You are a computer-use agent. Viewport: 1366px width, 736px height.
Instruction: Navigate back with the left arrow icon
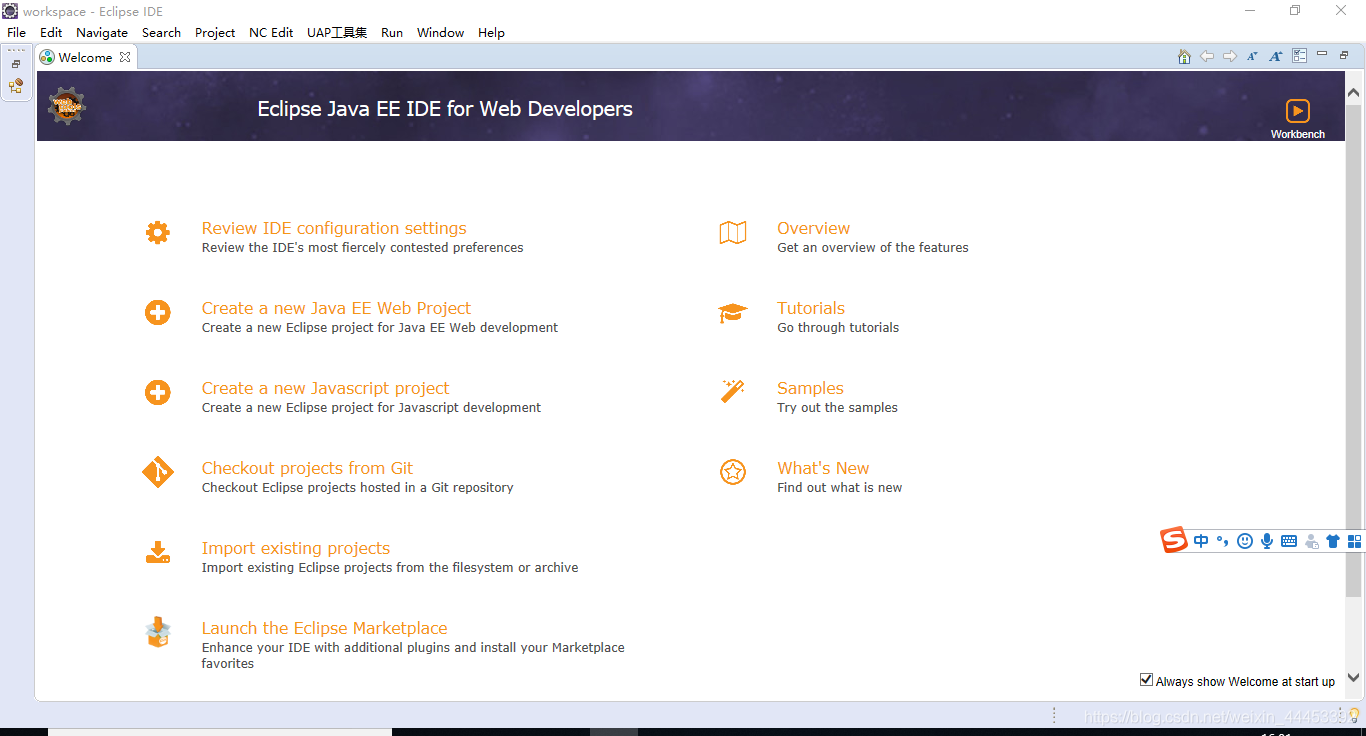pyautogui.click(x=1207, y=57)
